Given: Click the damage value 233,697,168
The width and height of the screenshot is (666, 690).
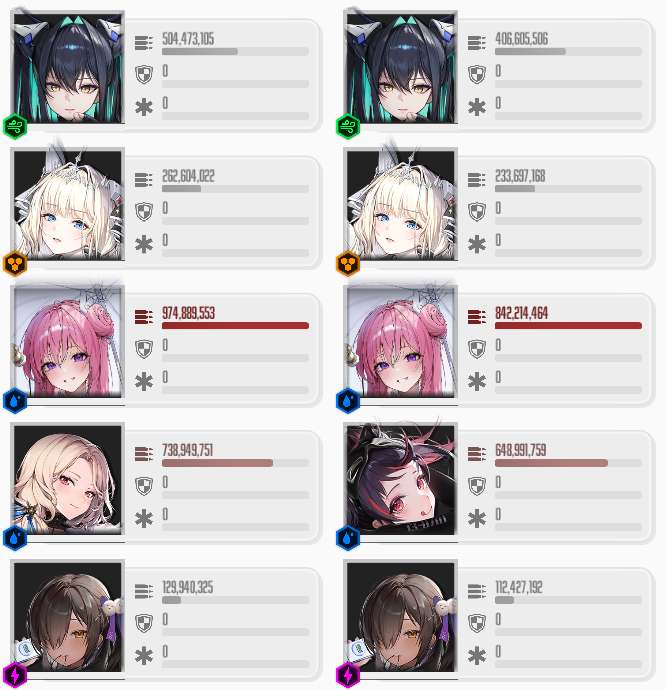Looking at the screenshot, I should coord(520,176).
